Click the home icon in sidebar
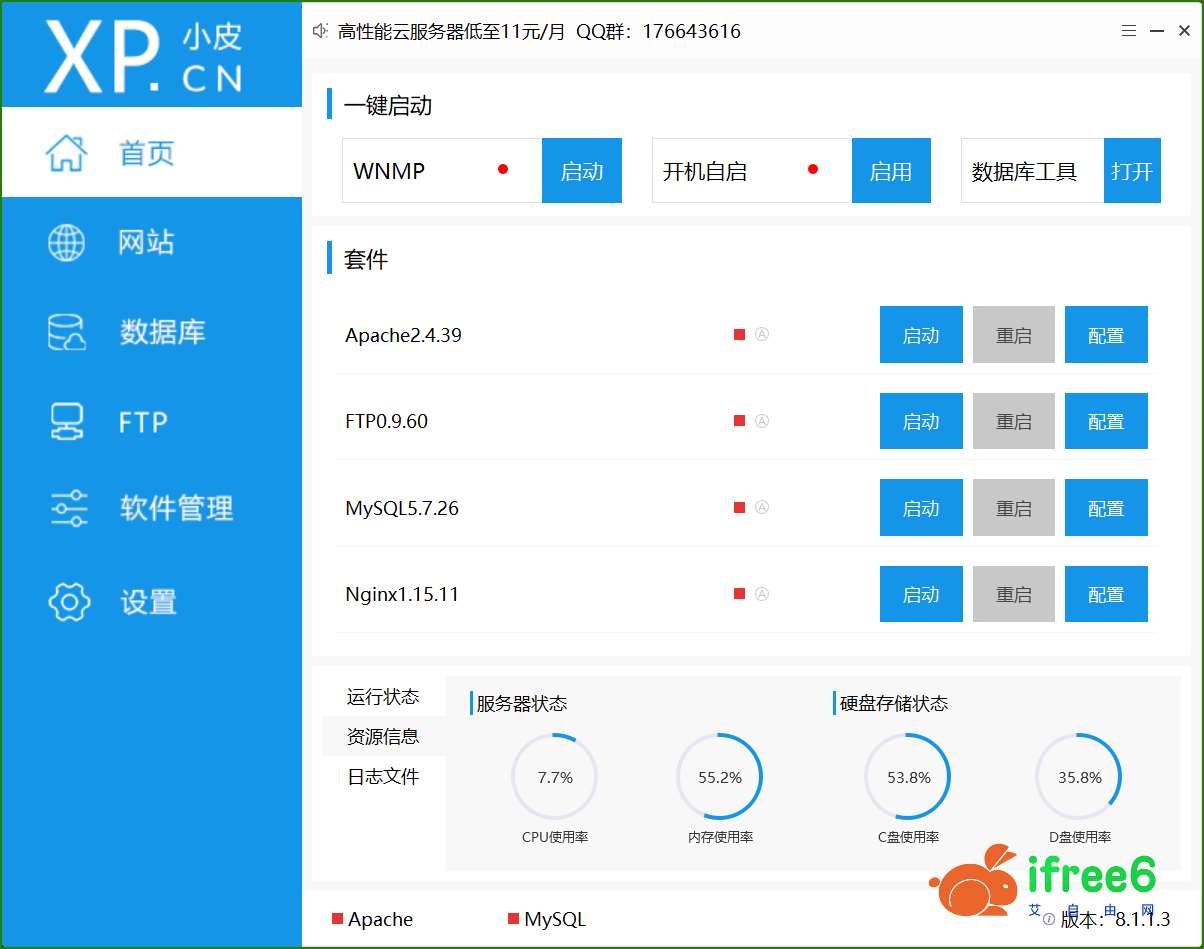Screen dimensions: 1204x949 point(66,153)
